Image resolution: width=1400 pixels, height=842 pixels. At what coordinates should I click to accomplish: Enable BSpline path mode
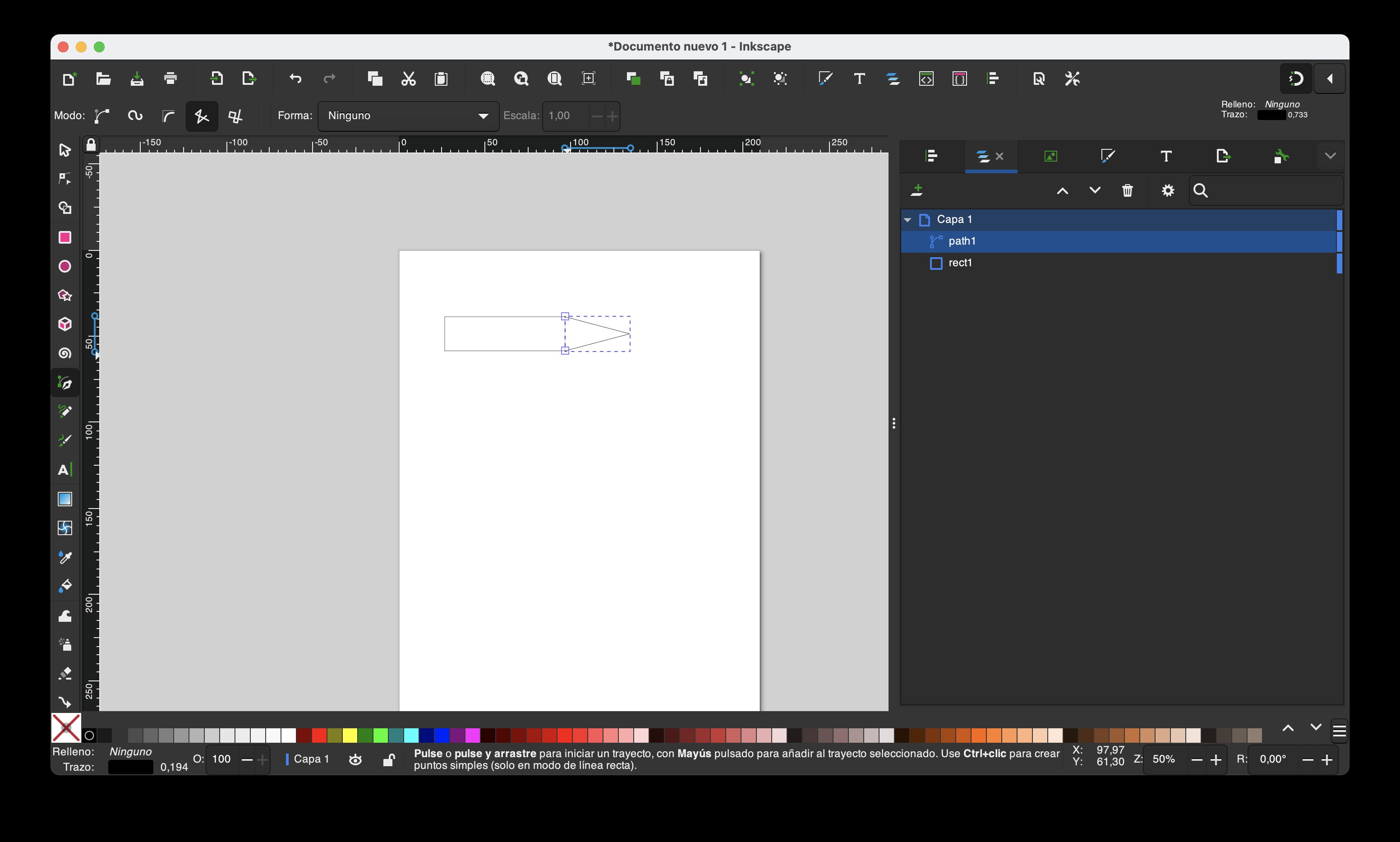click(x=168, y=116)
